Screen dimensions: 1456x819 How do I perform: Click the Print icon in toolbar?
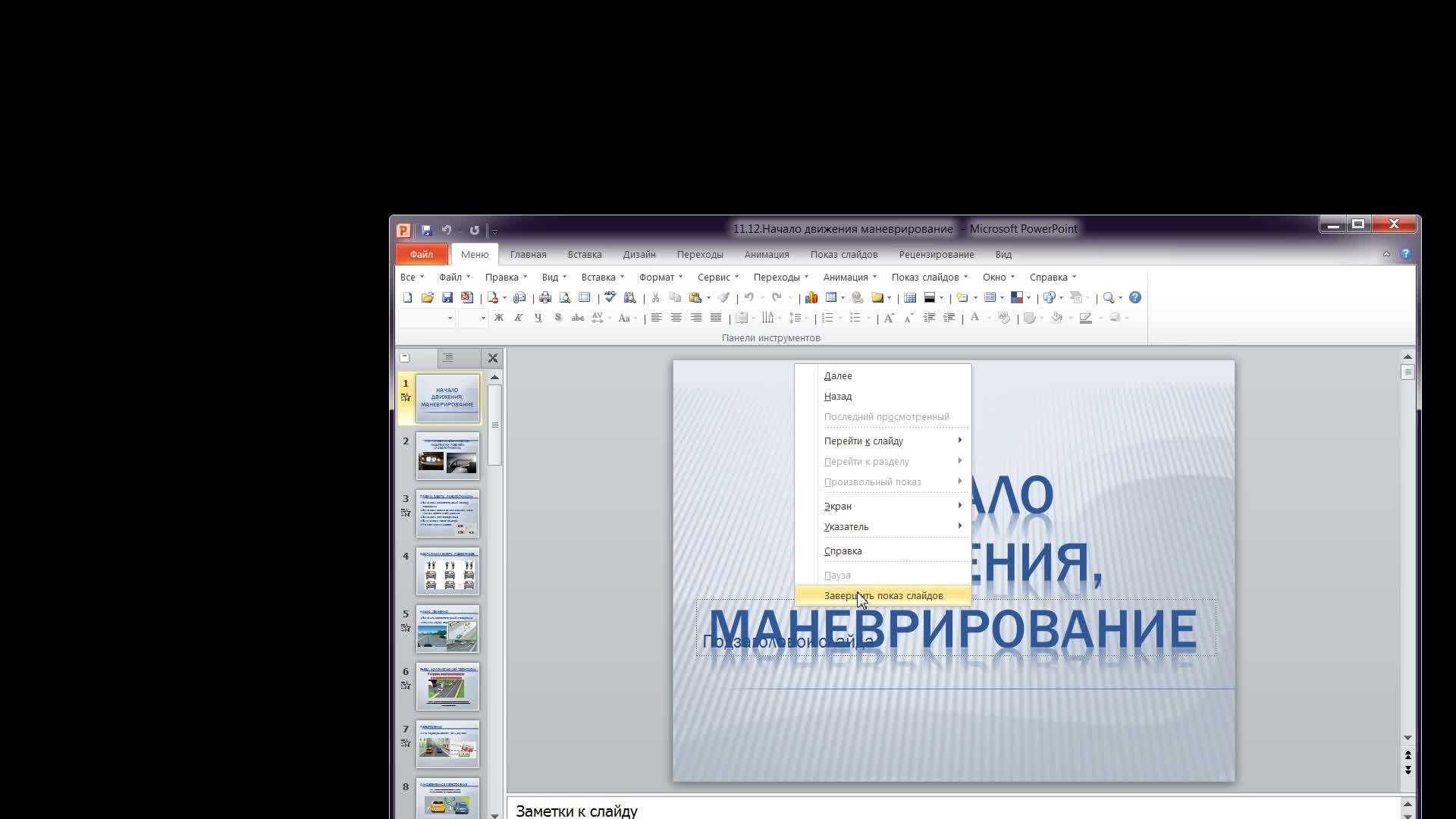(545, 298)
